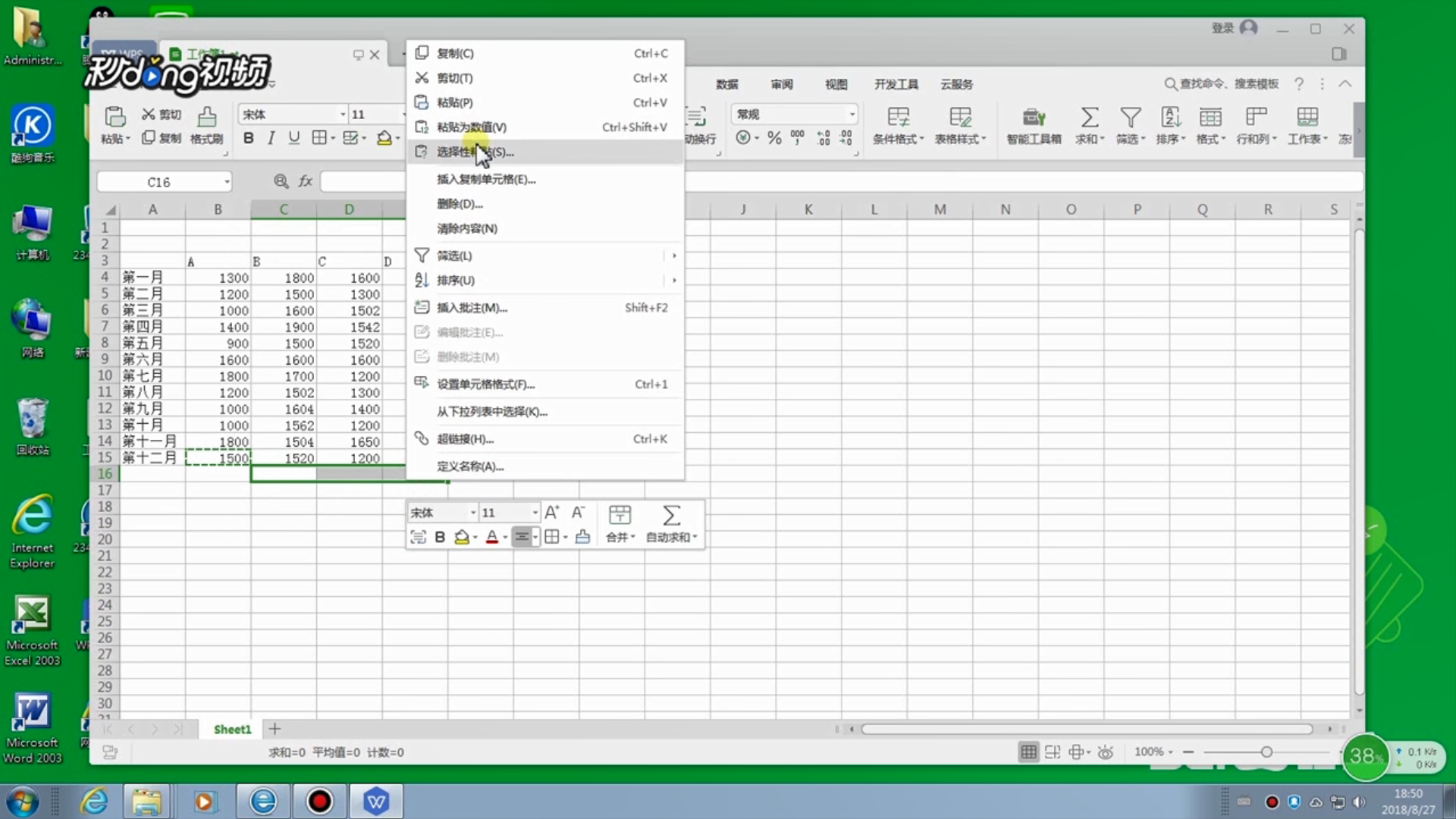Viewport: 1456px width, 819px height.
Task: Add a new sheet with plus button
Action: (275, 729)
